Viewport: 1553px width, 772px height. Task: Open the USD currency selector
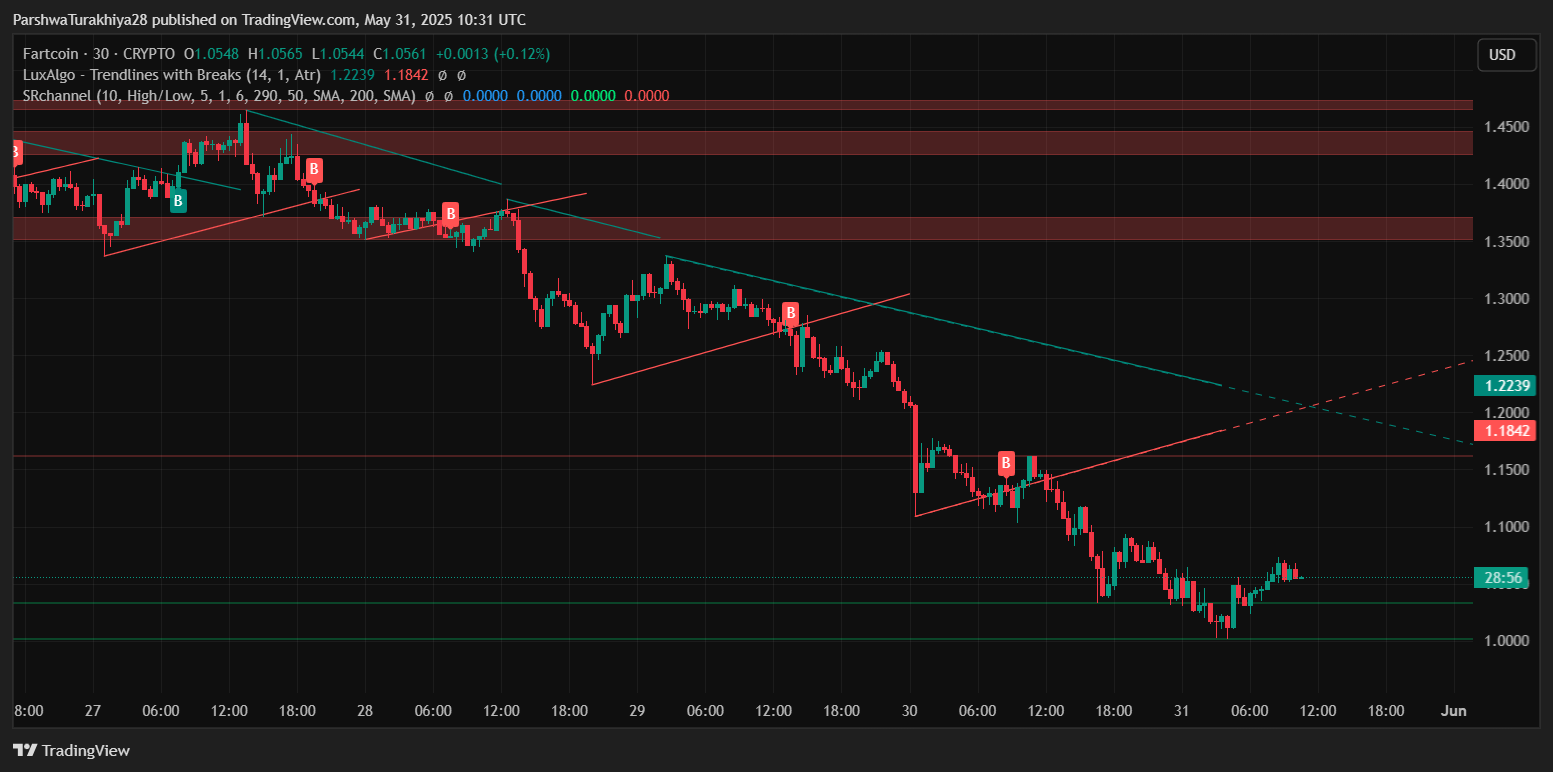point(1506,55)
